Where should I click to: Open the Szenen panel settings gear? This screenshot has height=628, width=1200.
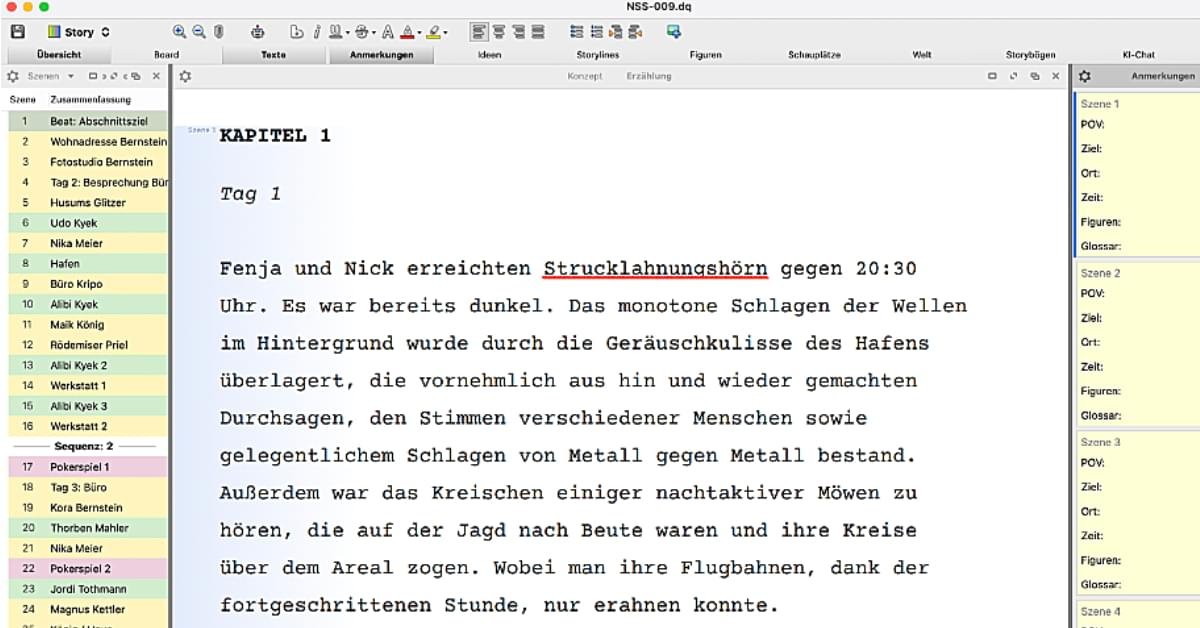tap(12, 75)
